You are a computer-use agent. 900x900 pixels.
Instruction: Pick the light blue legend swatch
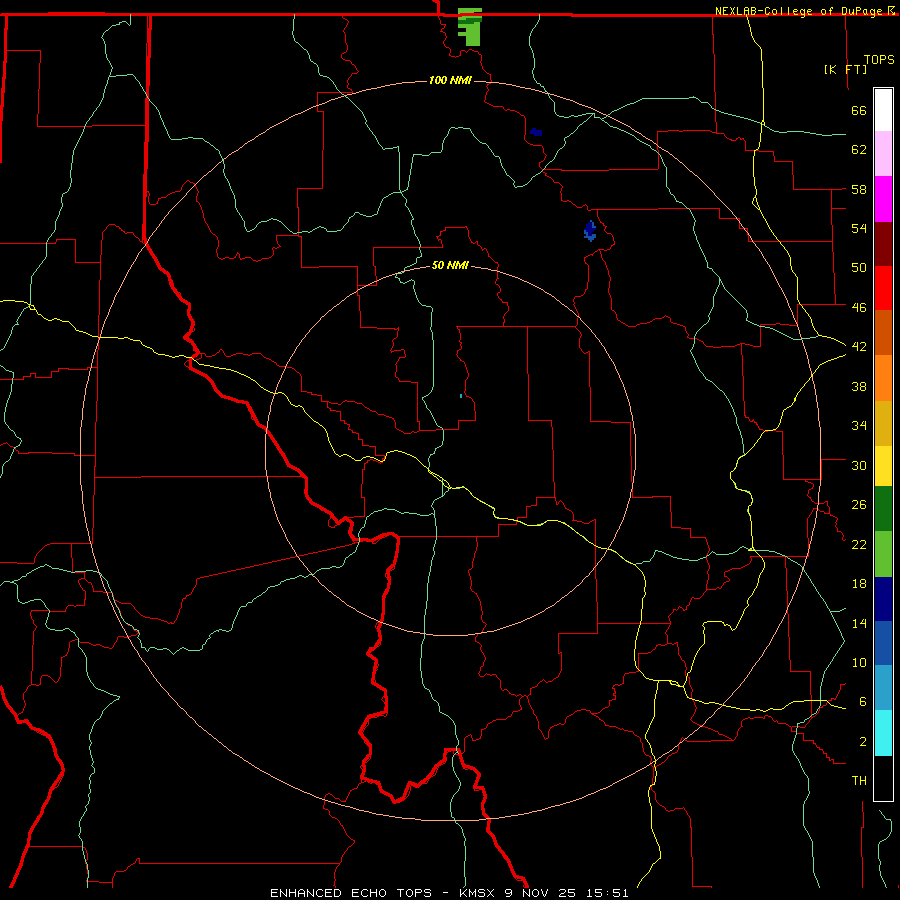tap(883, 688)
